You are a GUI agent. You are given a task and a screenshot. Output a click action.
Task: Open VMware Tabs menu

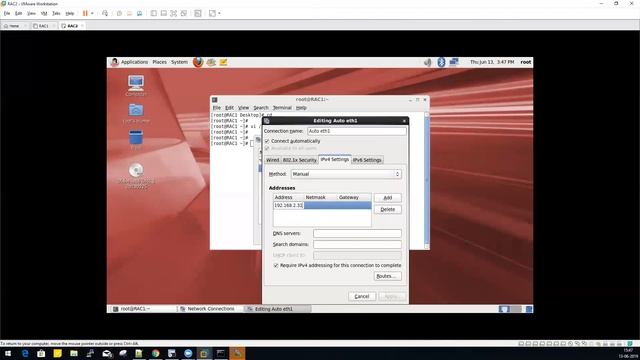(x=56, y=13)
